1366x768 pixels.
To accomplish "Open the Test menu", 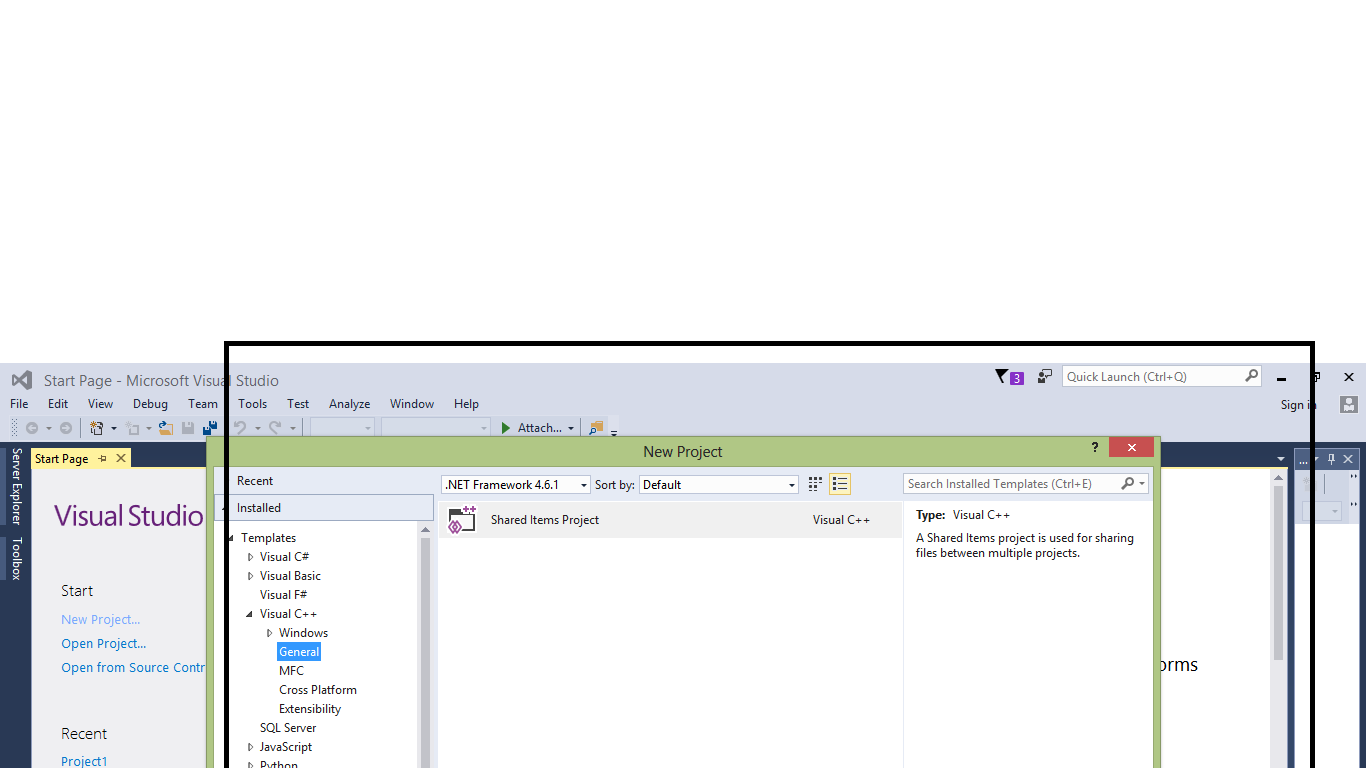I will [x=298, y=404].
